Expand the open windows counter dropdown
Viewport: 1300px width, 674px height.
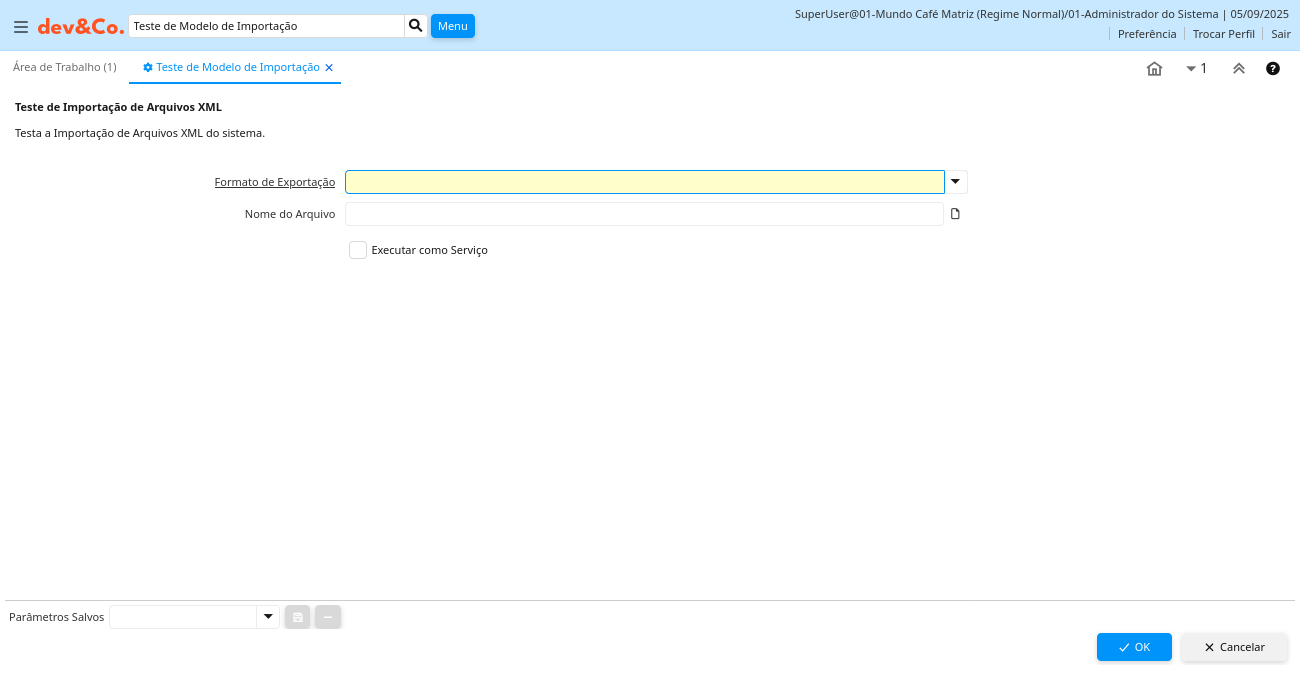1196,69
